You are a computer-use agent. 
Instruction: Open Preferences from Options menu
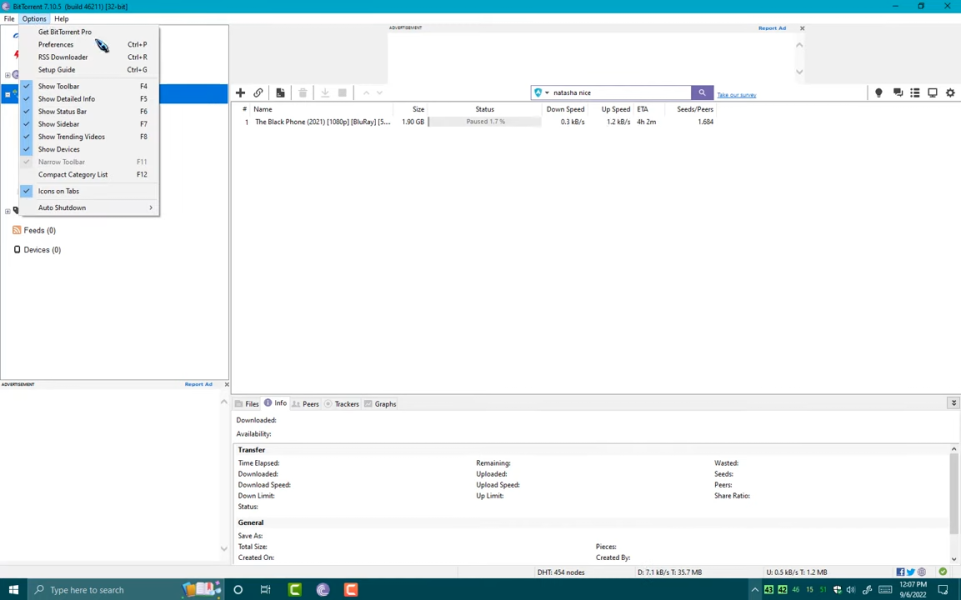pyautogui.click(x=89, y=44)
